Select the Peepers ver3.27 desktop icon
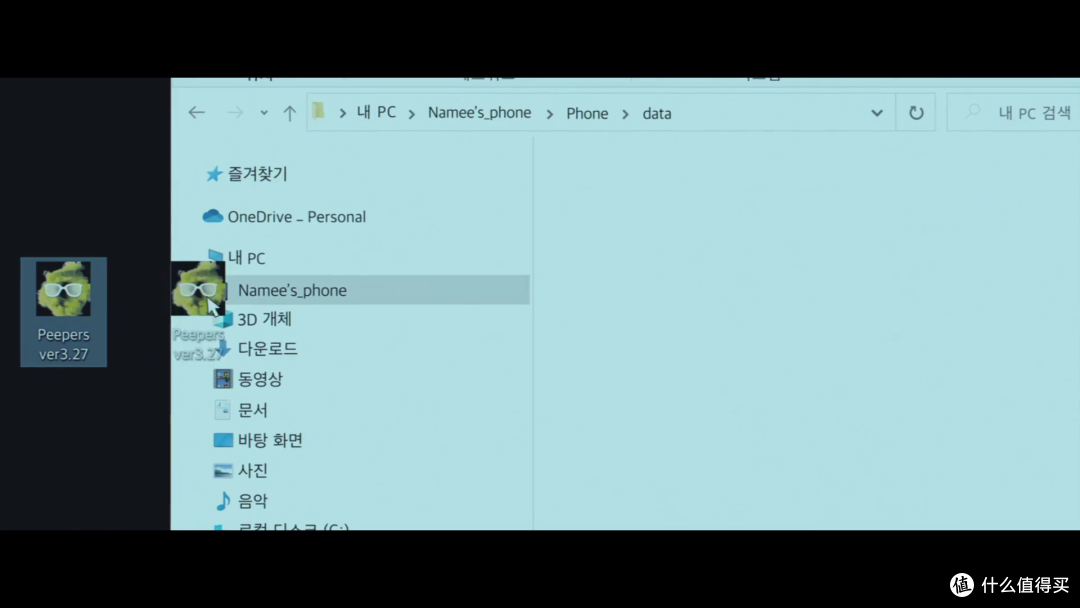The width and height of the screenshot is (1080, 608). pos(63,312)
